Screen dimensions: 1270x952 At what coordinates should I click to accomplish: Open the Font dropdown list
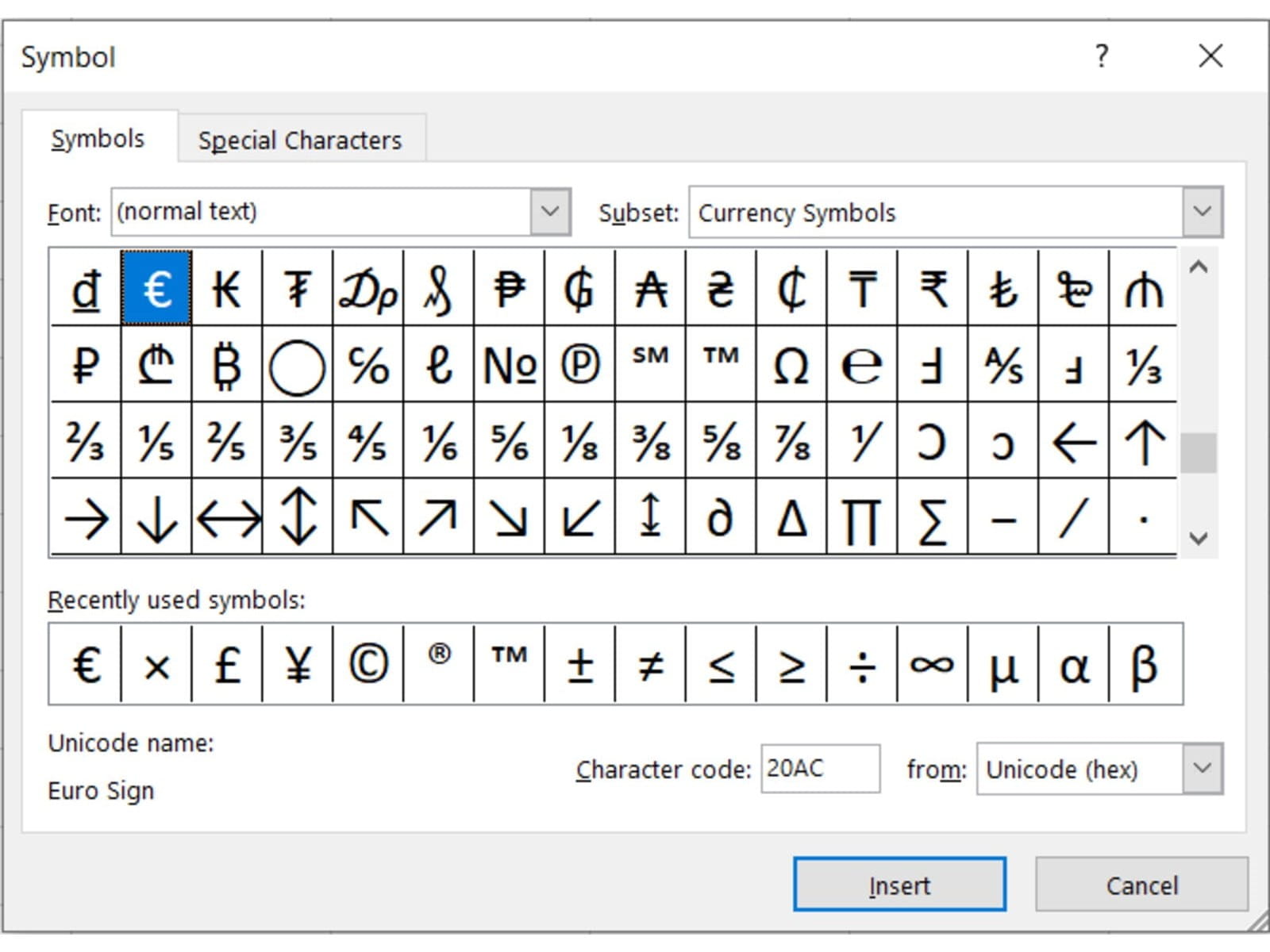coord(550,212)
